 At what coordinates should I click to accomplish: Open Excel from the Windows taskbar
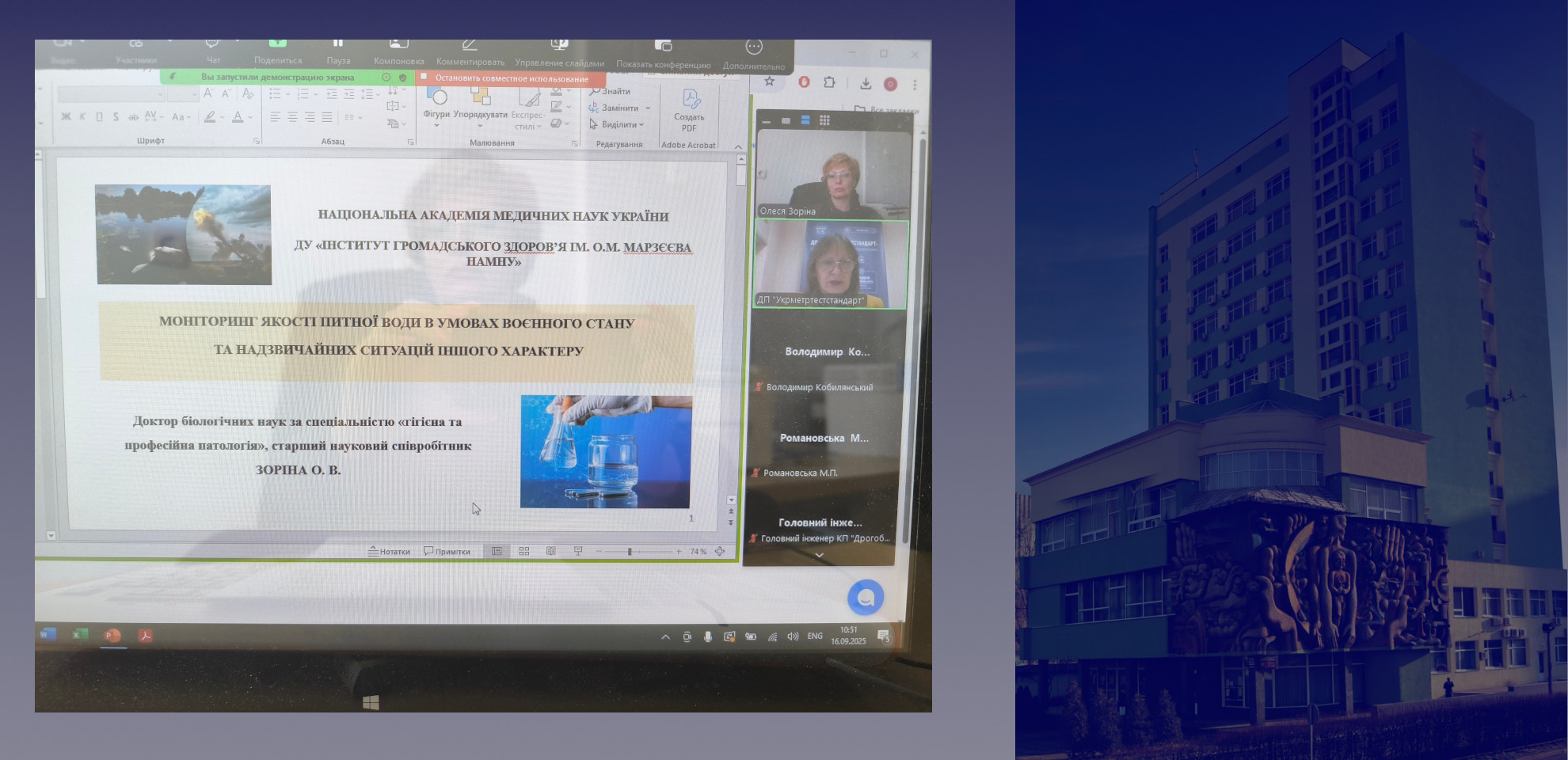(x=80, y=634)
